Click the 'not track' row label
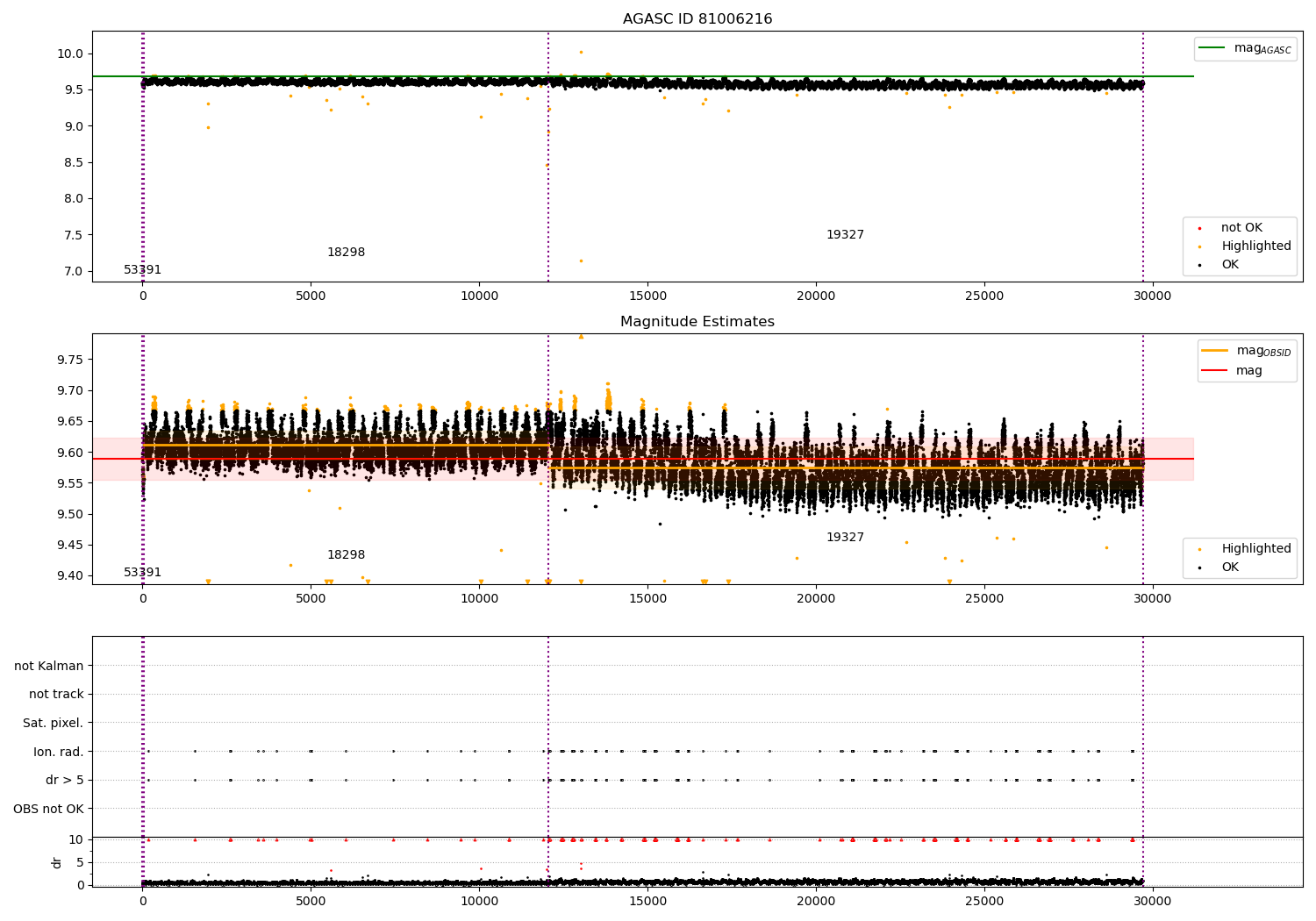Screen dimensions: 1316x921 [x=56, y=695]
